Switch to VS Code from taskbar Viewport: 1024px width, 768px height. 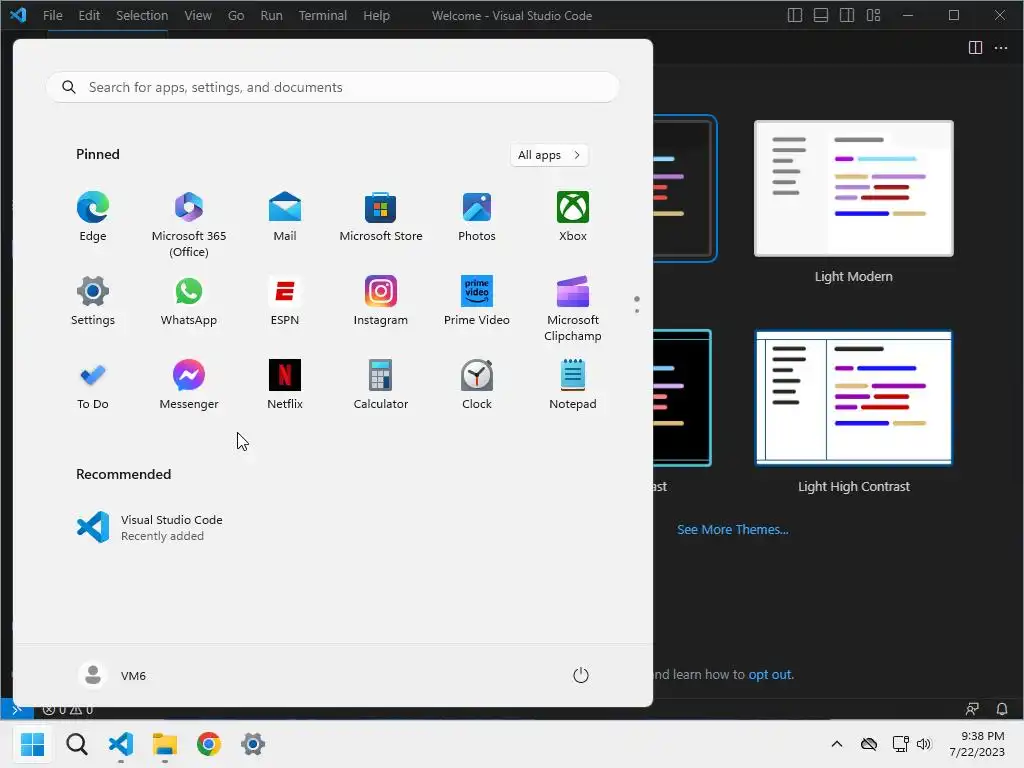pos(121,744)
